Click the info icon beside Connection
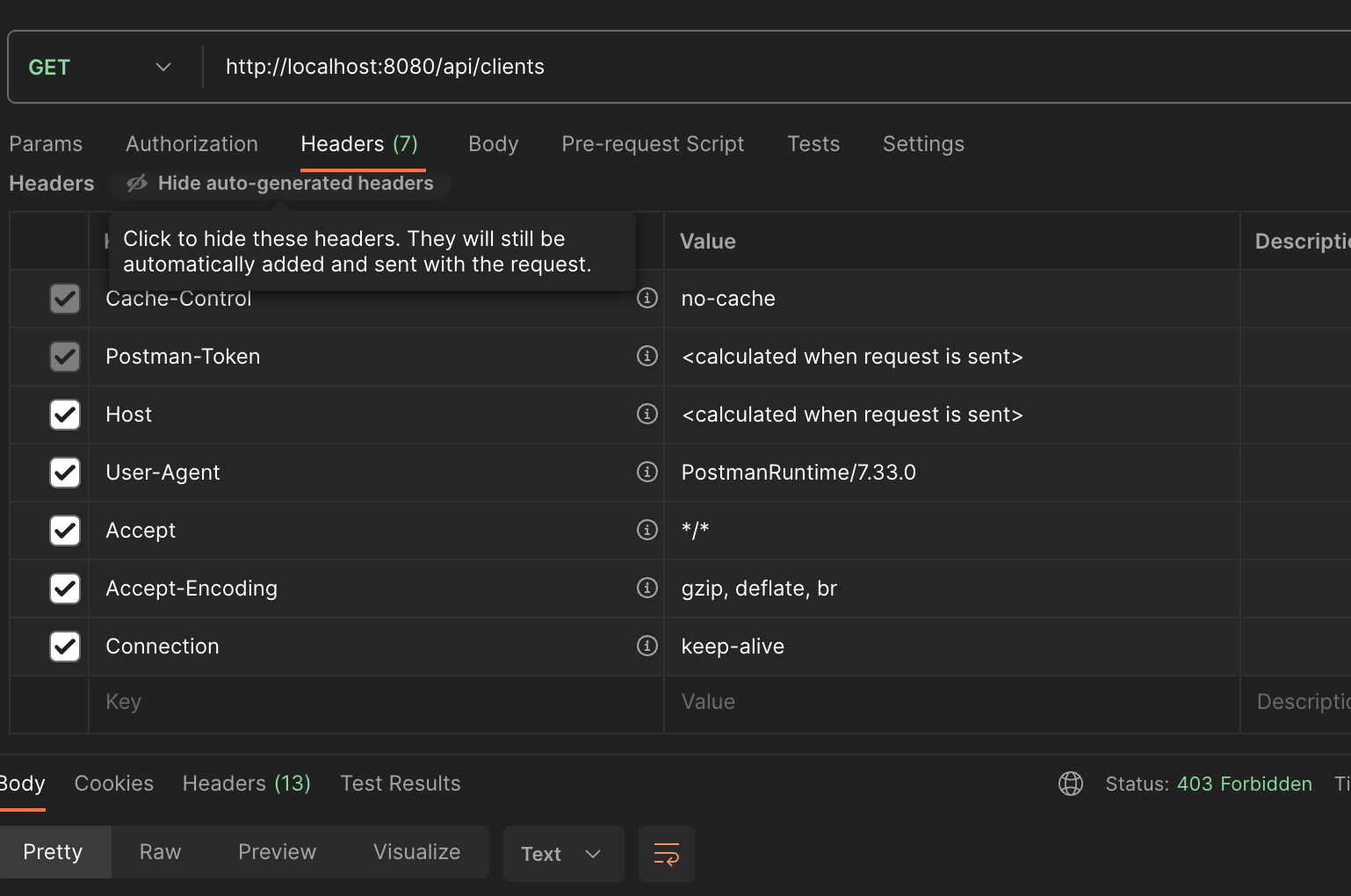 point(647,647)
